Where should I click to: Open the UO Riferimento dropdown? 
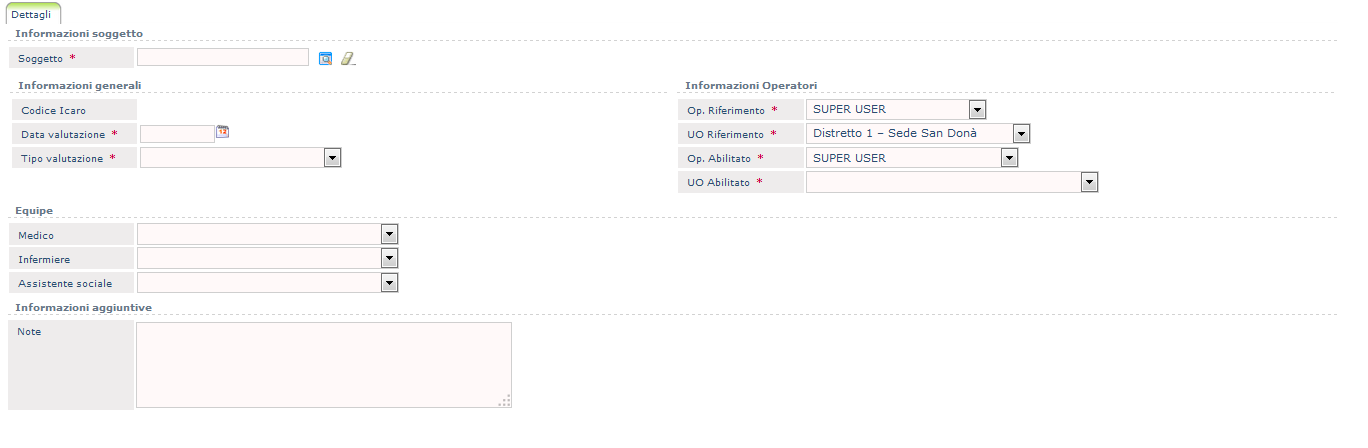1021,133
